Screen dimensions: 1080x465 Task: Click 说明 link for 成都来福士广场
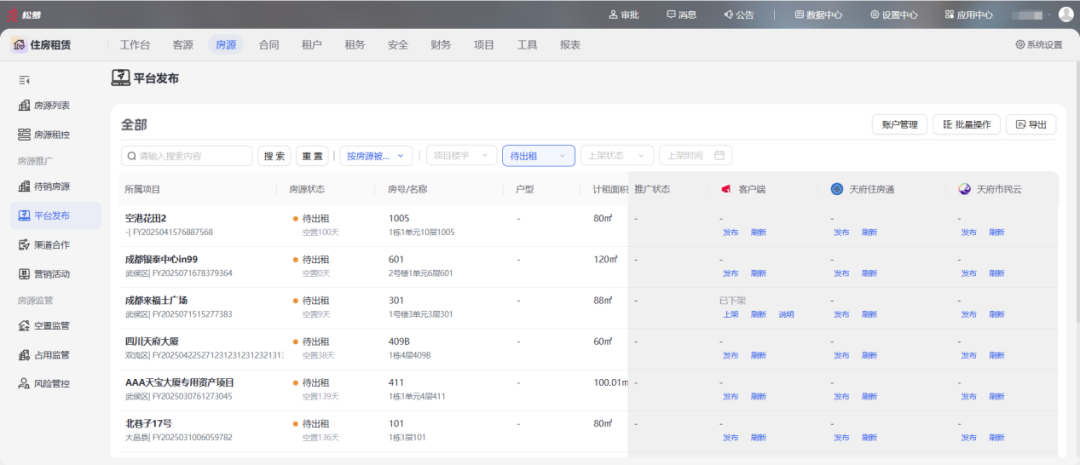click(x=786, y=314)
